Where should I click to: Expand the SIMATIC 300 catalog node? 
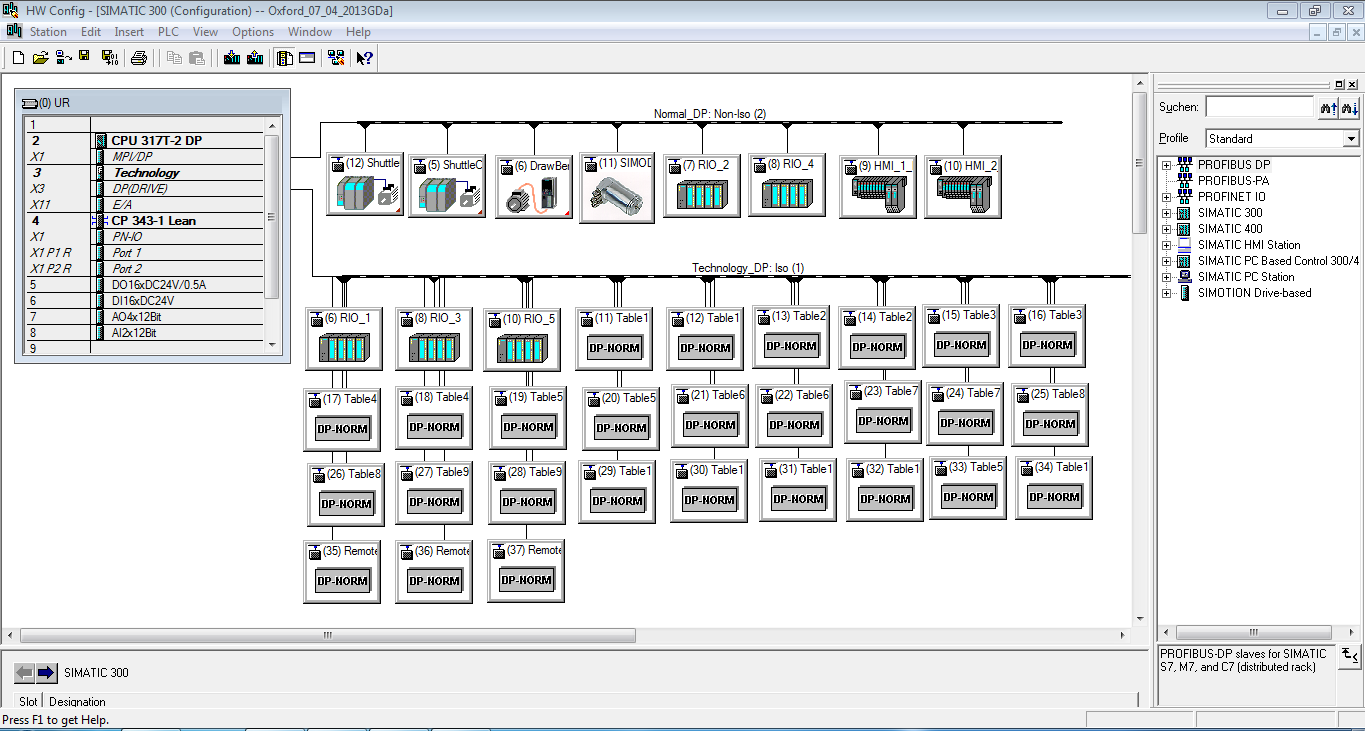coord(1166,213)
